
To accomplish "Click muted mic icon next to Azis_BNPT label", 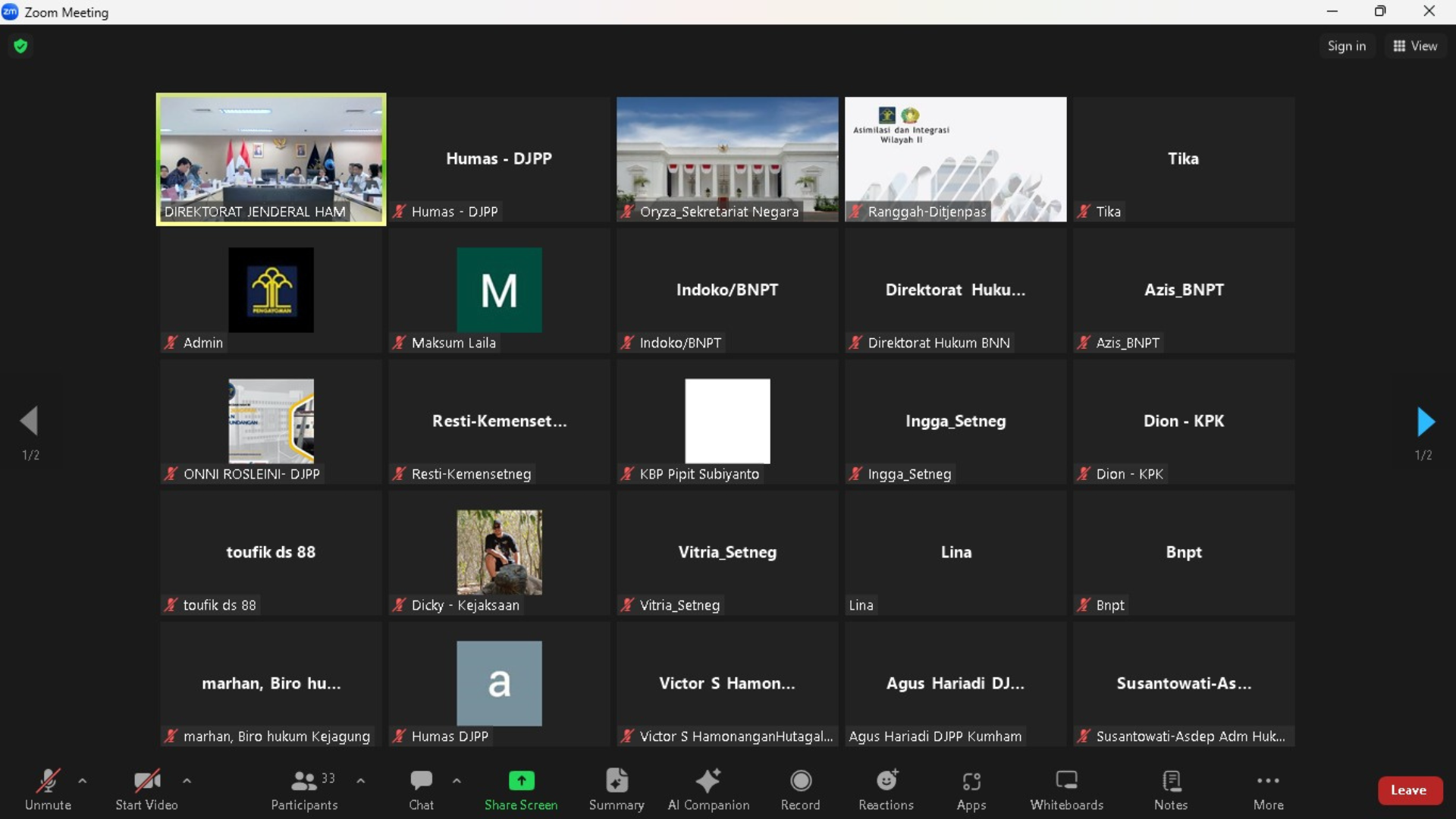I will (x=1084, y=343).
